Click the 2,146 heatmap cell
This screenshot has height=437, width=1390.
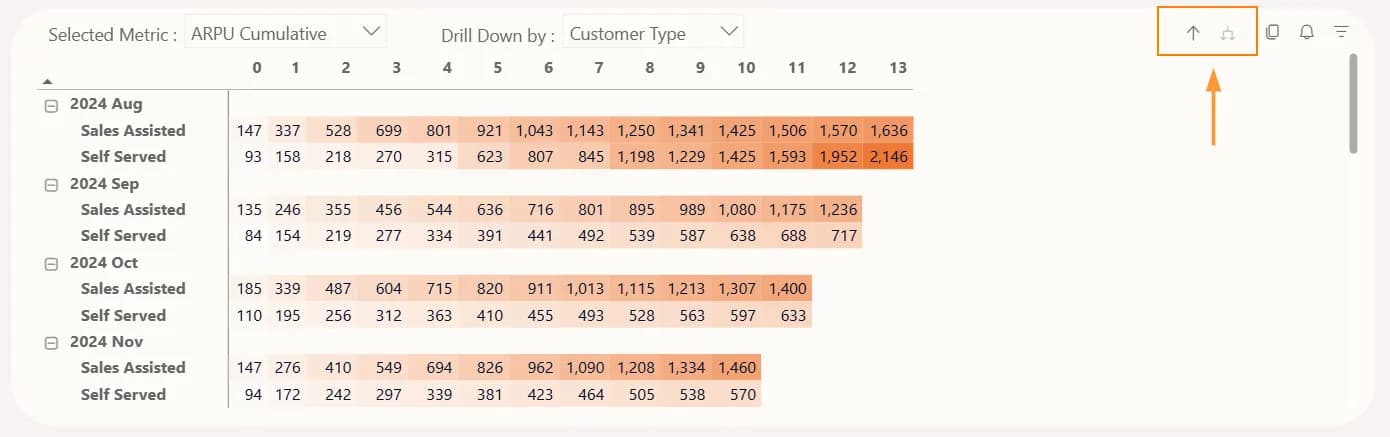[888, 156]
